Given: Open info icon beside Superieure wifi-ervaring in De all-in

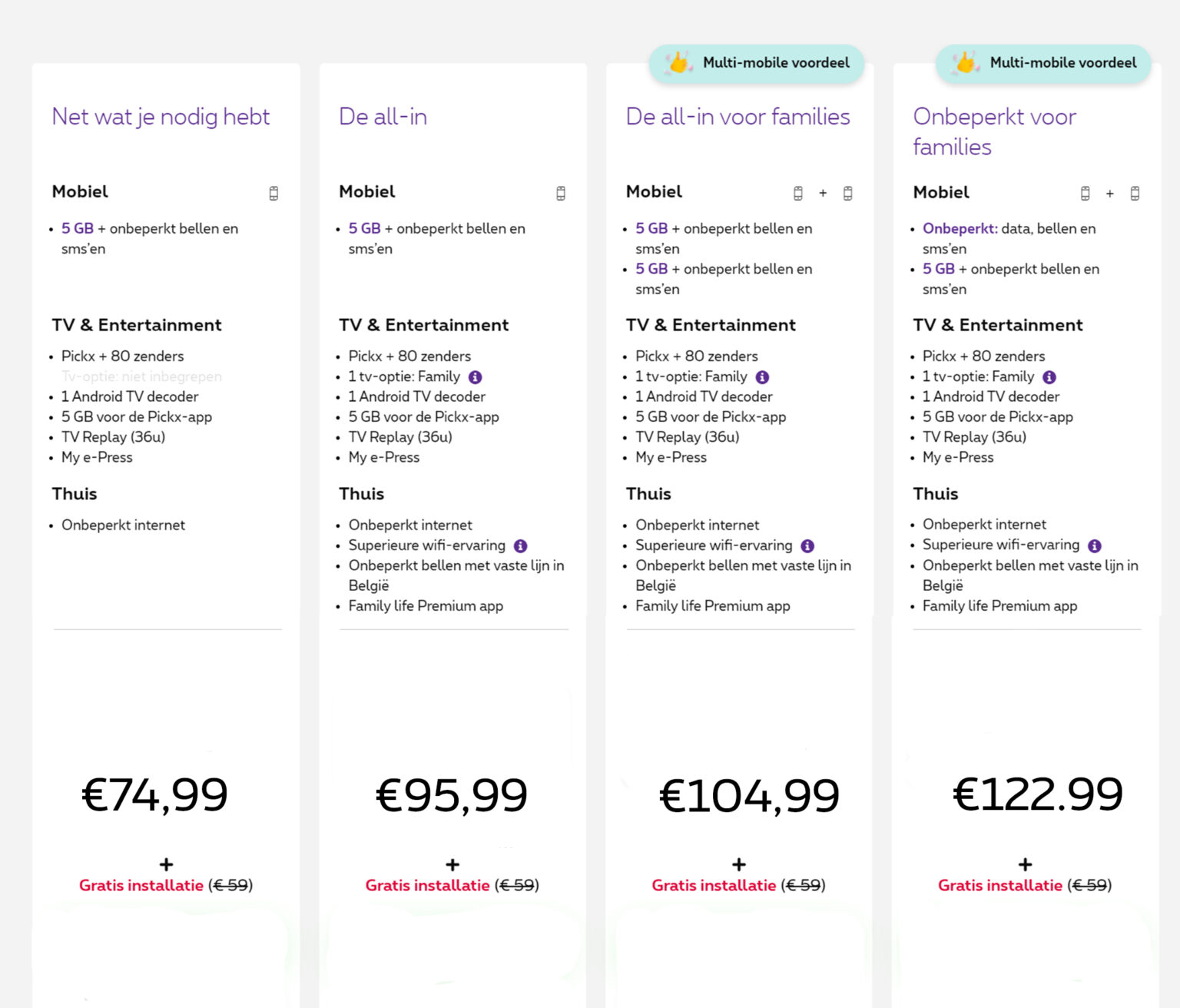Looking at the screenshot, I should (x=520, y=545).
